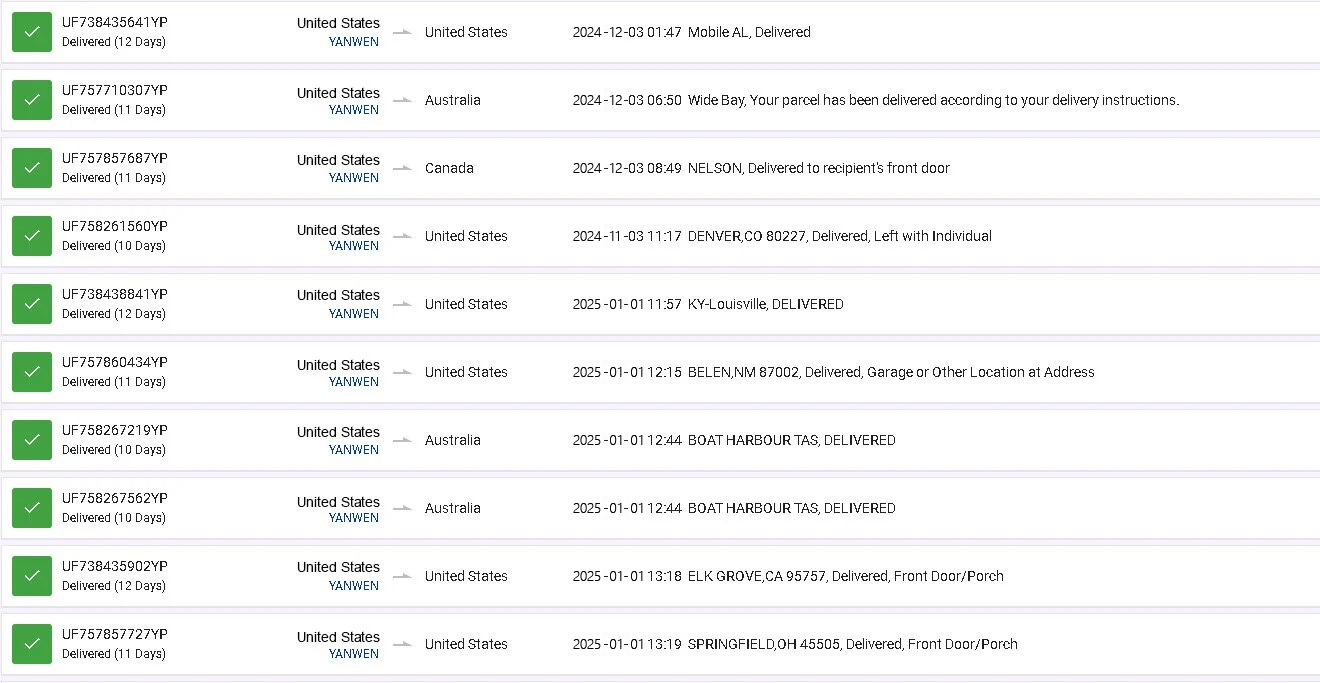Select the green checkmark for UF758267562YP

[x=32, y=508]
